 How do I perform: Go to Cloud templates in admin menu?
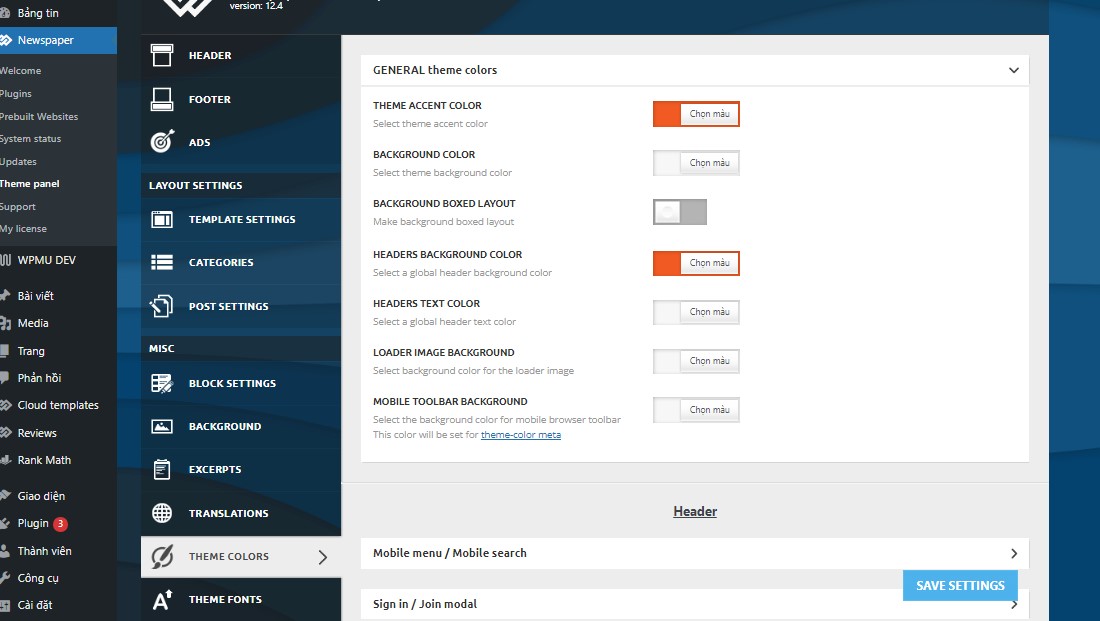[x=58, y=406]
